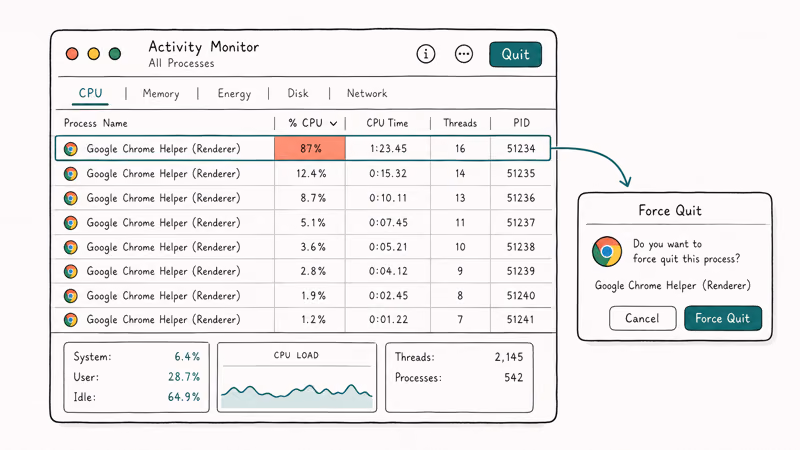Click the 1:23.45 CPU Time cell
The height and width of the screenshot is (450, 800).
pos(388,148)
